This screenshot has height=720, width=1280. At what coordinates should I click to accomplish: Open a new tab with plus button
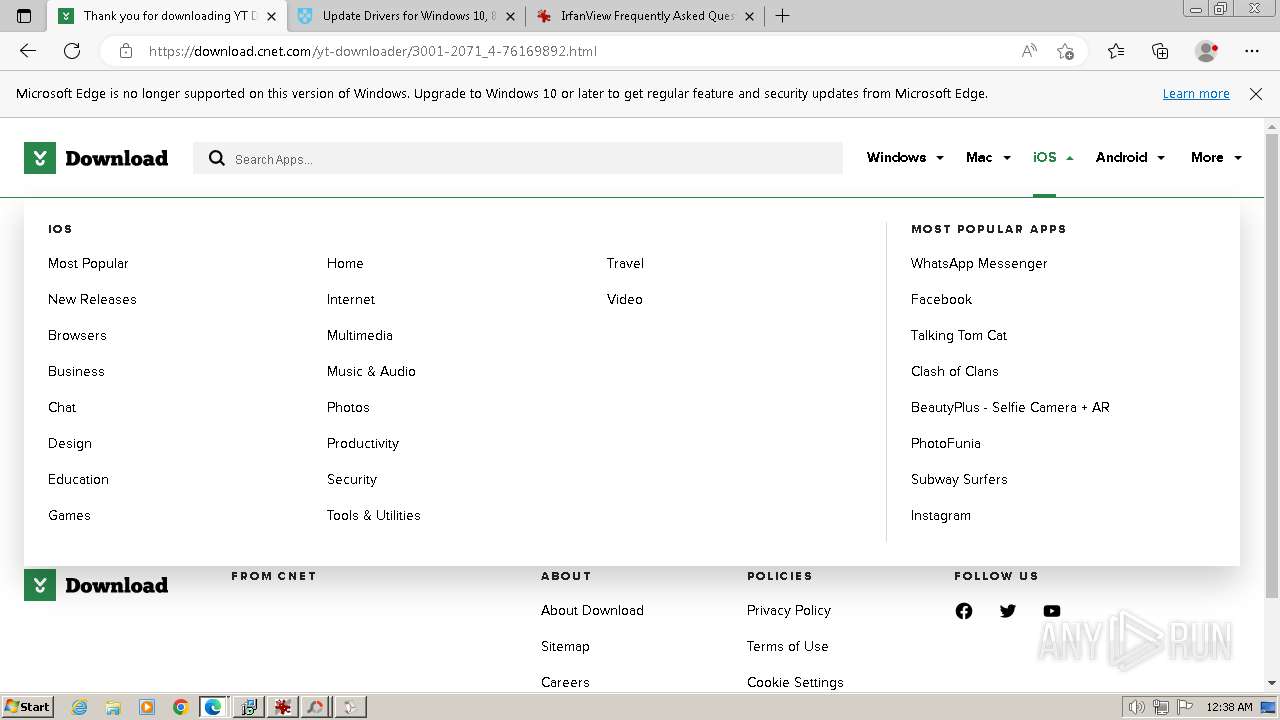783,16
